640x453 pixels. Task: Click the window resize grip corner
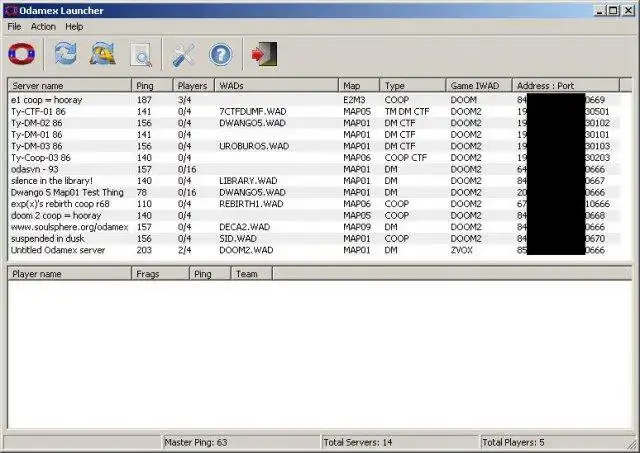point(632,444)
